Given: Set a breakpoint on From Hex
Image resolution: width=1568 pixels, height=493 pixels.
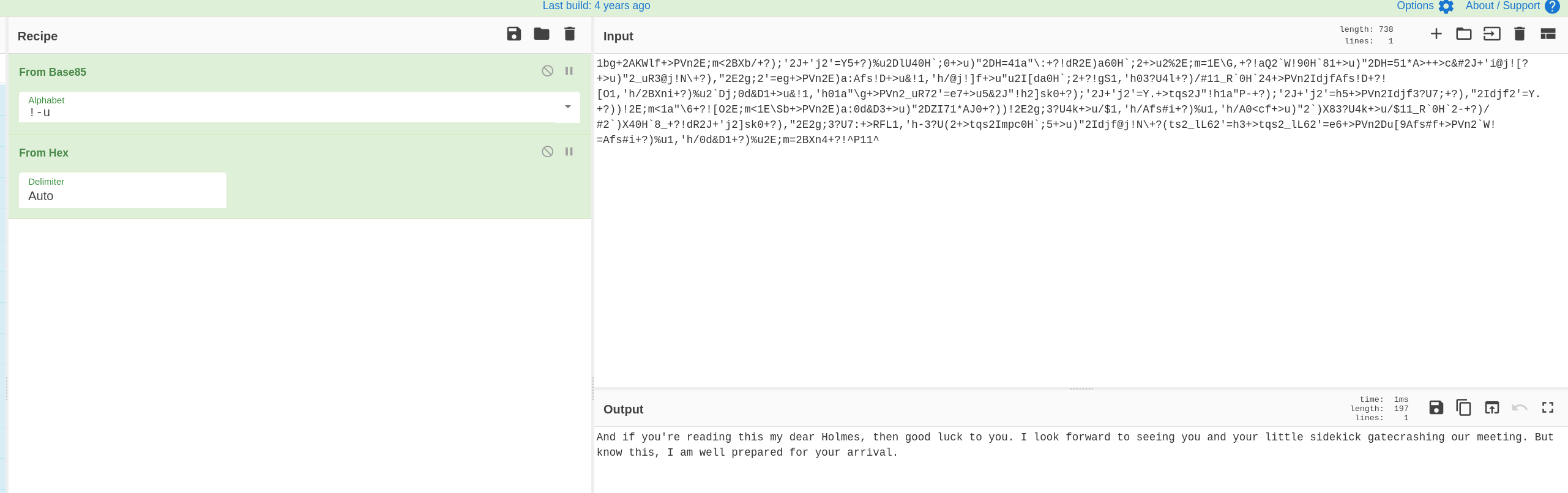Looking at the screenshot, I should point(569,152).
